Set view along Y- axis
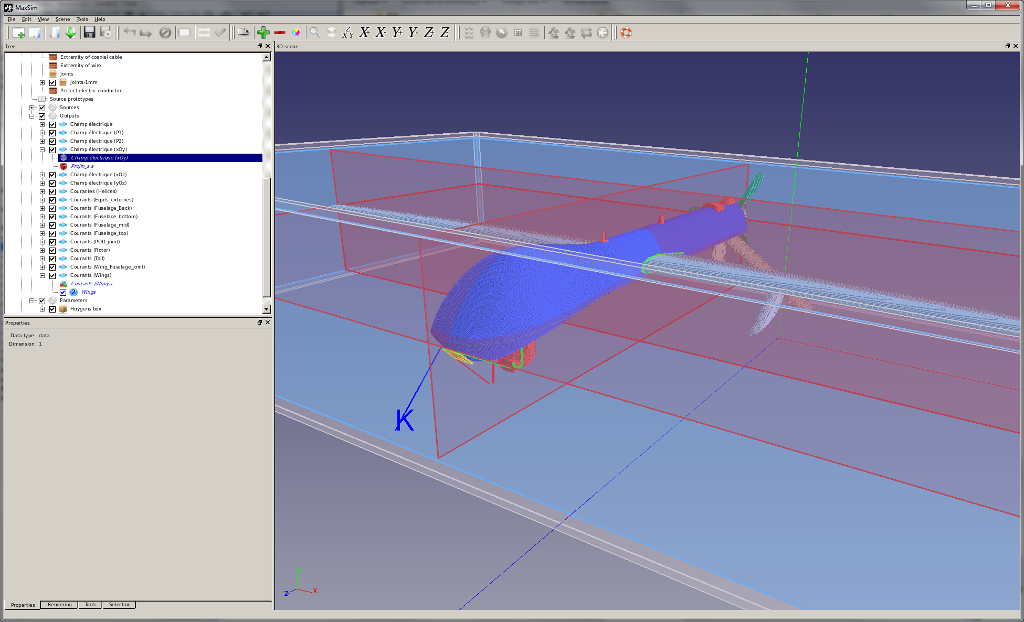Image resolution: width=1024 pixels, height=622 pixels. pyautogui.click(x=413, y=33)
